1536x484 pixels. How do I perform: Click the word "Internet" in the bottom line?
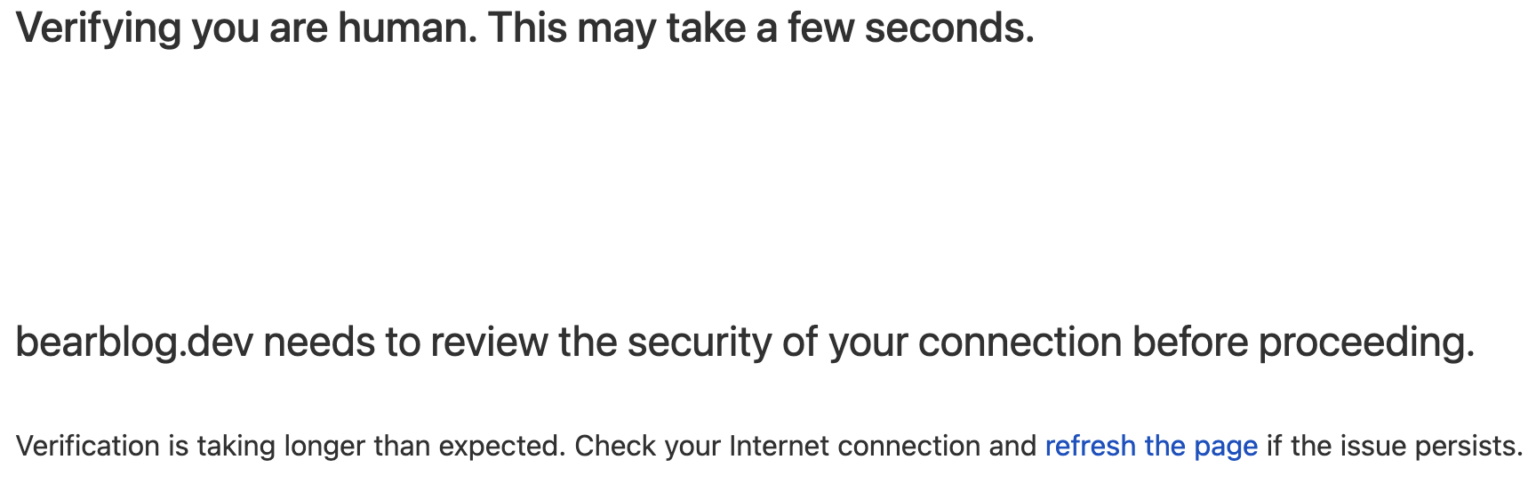(780, 445)
